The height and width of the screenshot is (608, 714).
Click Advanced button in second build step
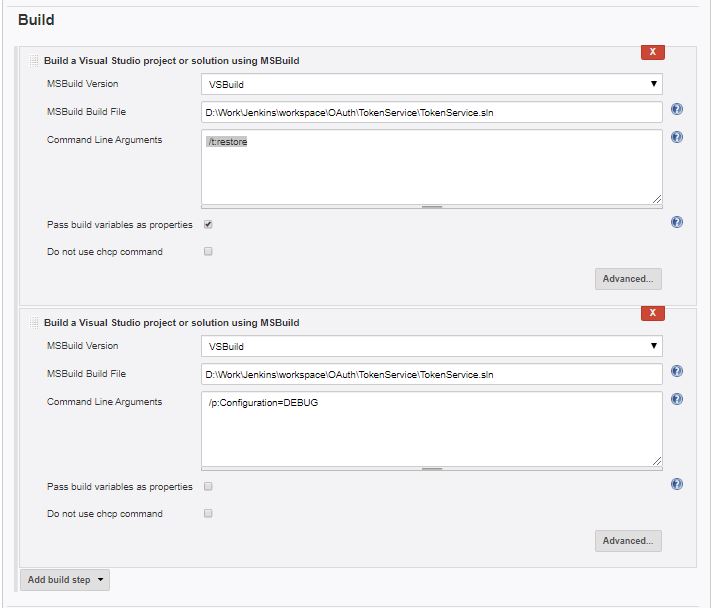pyautogui.click(x=628, y=541)
